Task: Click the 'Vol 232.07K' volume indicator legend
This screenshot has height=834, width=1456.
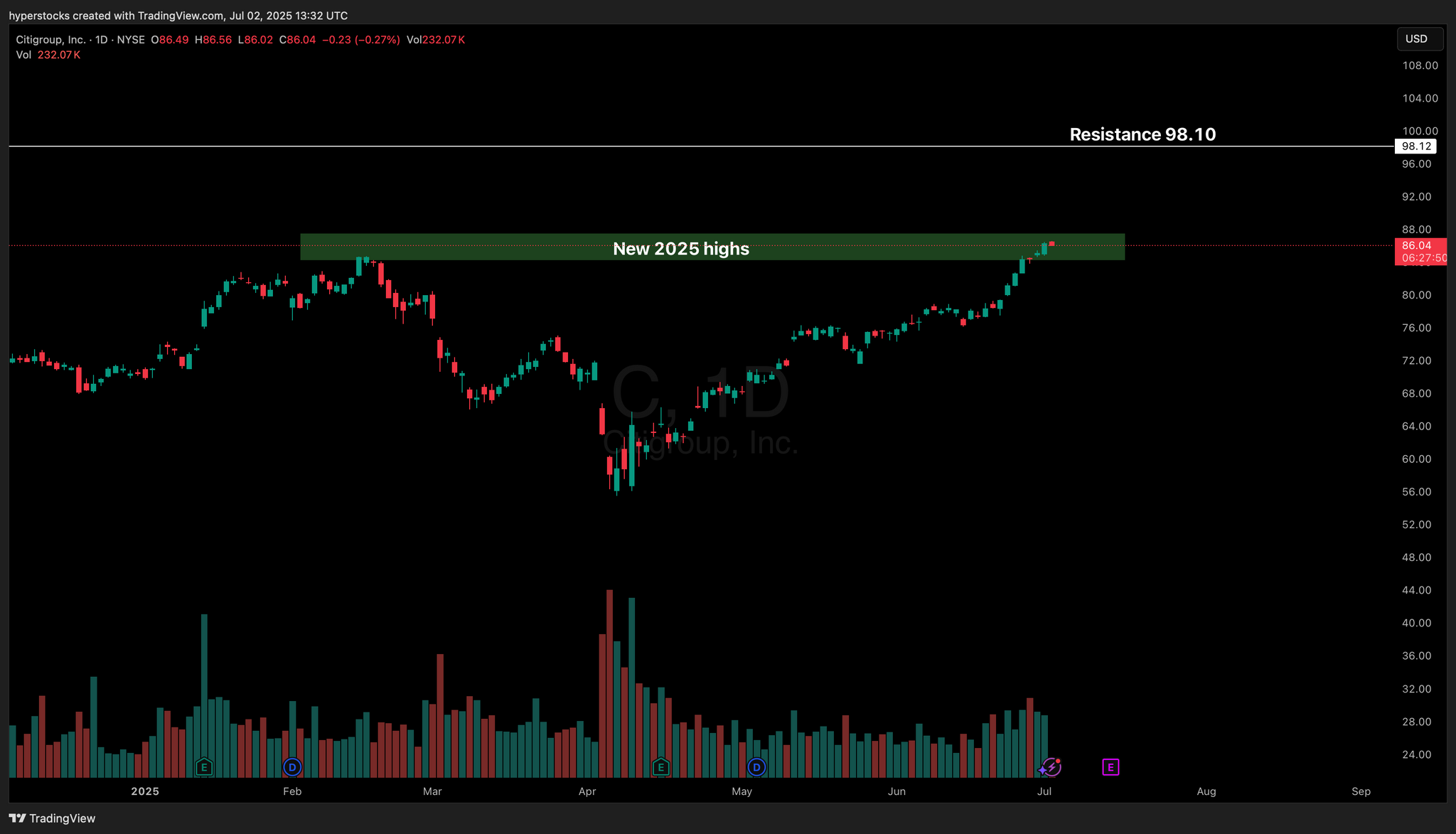Action: pyautogui.click(x=48, y=55)
